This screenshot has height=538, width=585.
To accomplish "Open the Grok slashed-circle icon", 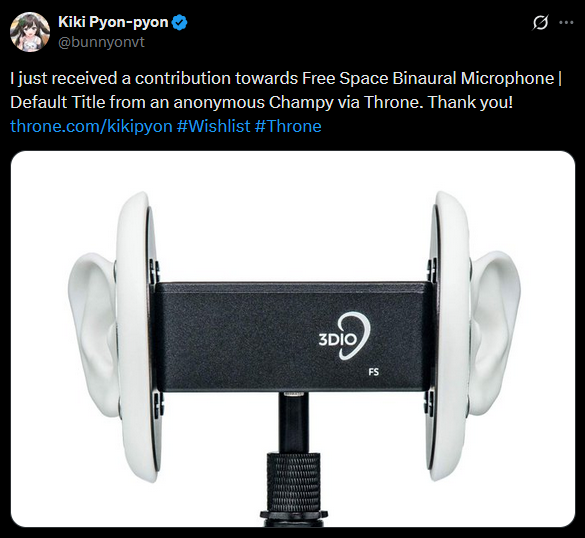I will point(540,23).
